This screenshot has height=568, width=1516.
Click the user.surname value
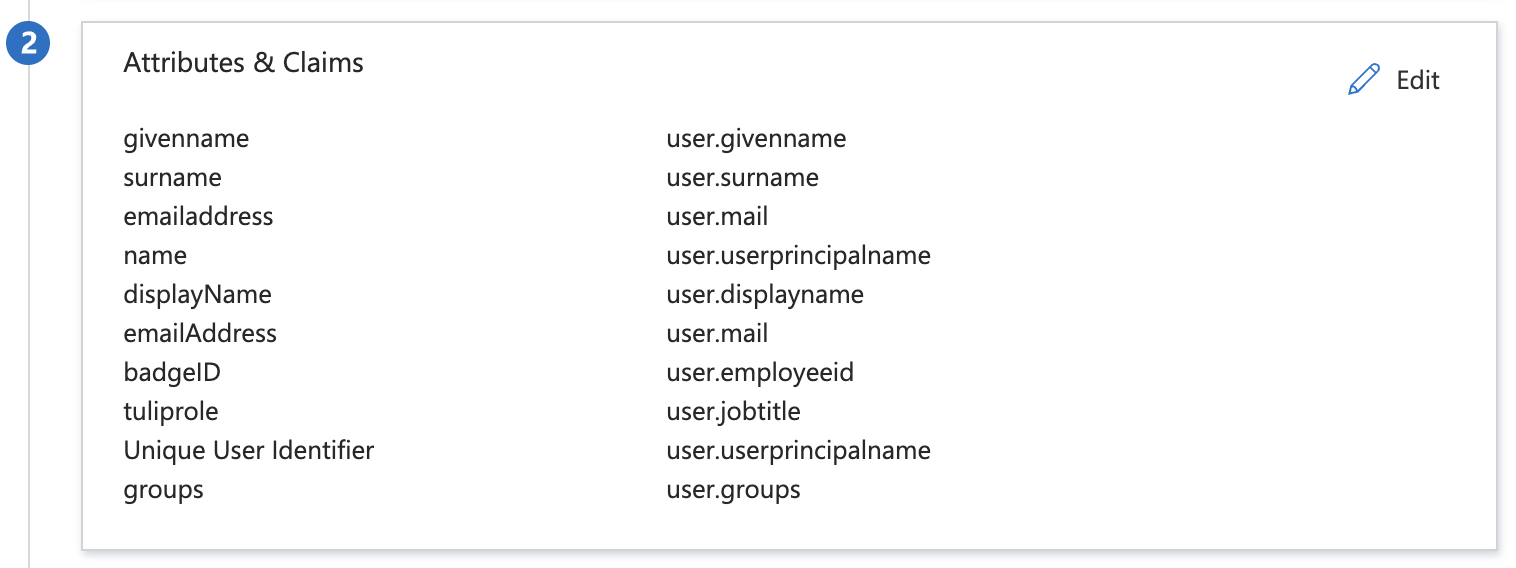tap(742, 178)
